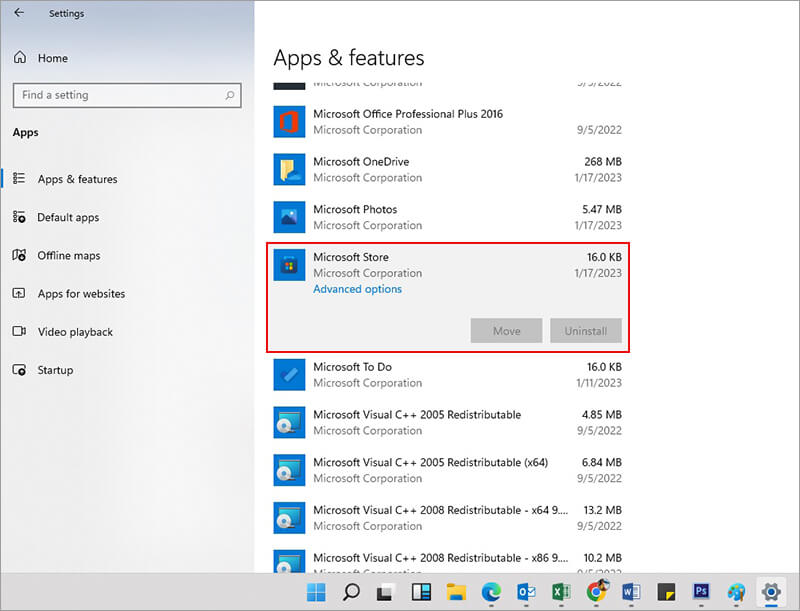800x611 pixels.
Task: Select Visual C++ 2008 Redistributable - x64
Action: tap(447, 518)
